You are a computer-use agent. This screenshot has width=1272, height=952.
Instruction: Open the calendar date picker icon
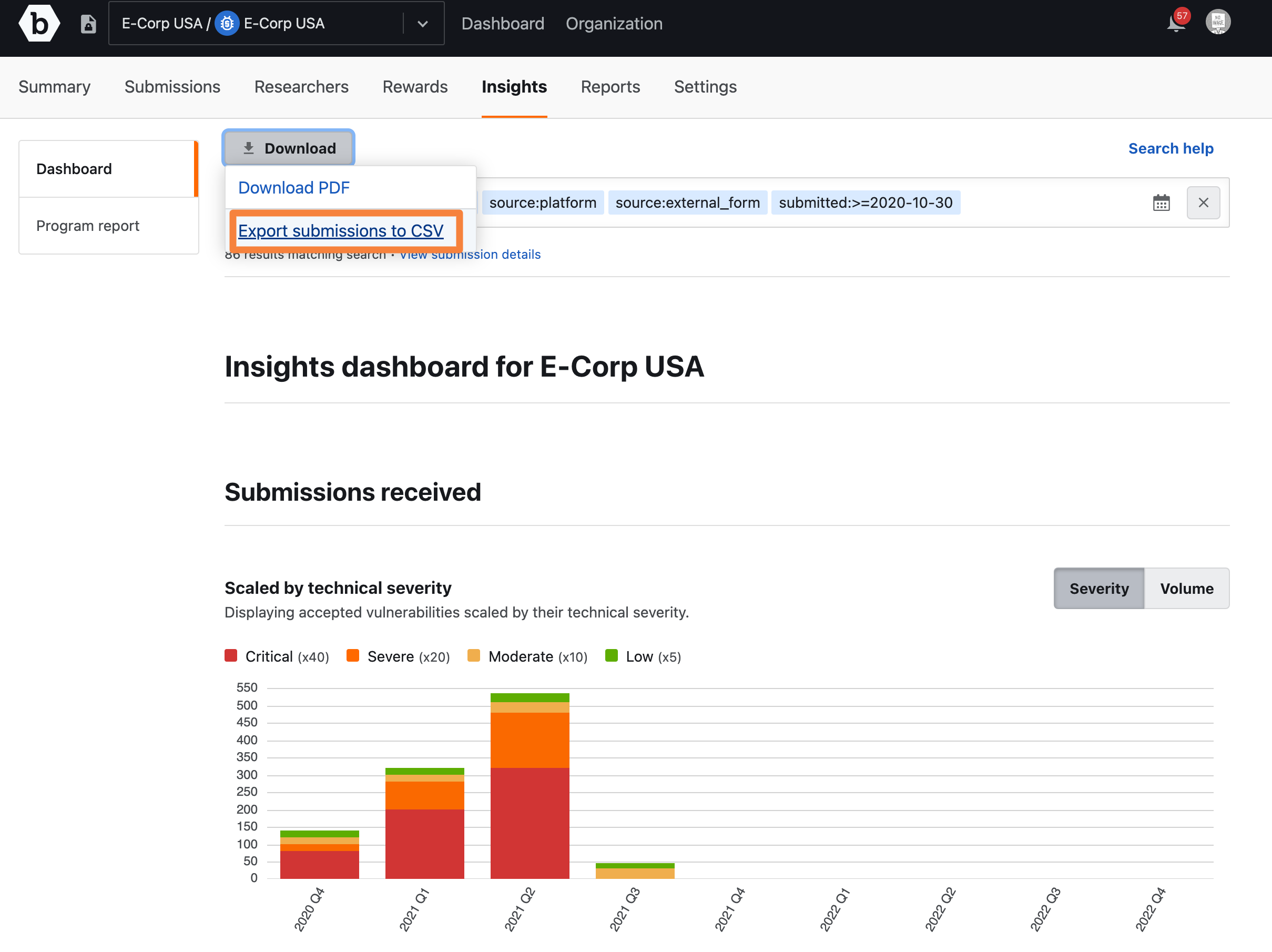(1161, 202)
